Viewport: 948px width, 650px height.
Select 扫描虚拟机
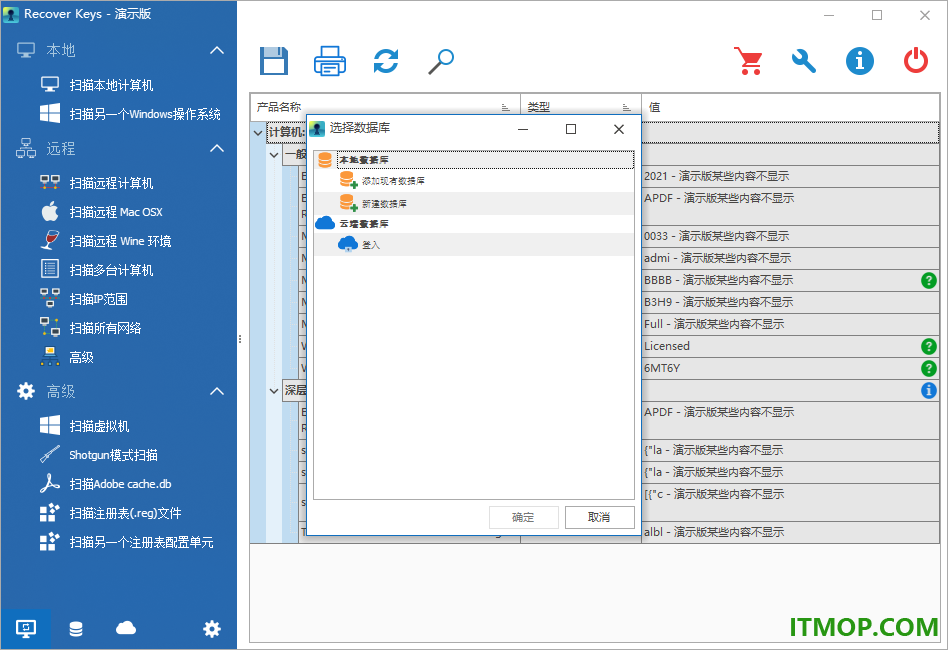tap(99, 426)
